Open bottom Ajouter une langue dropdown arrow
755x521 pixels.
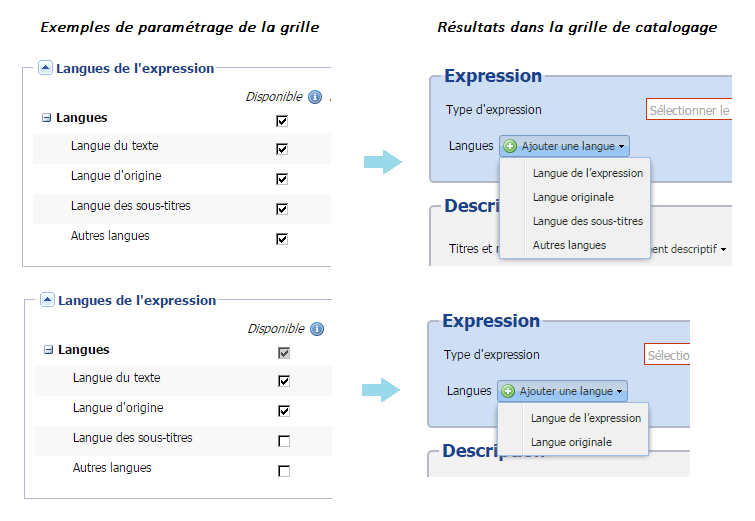pyautogui.click(x=620, y=391)
